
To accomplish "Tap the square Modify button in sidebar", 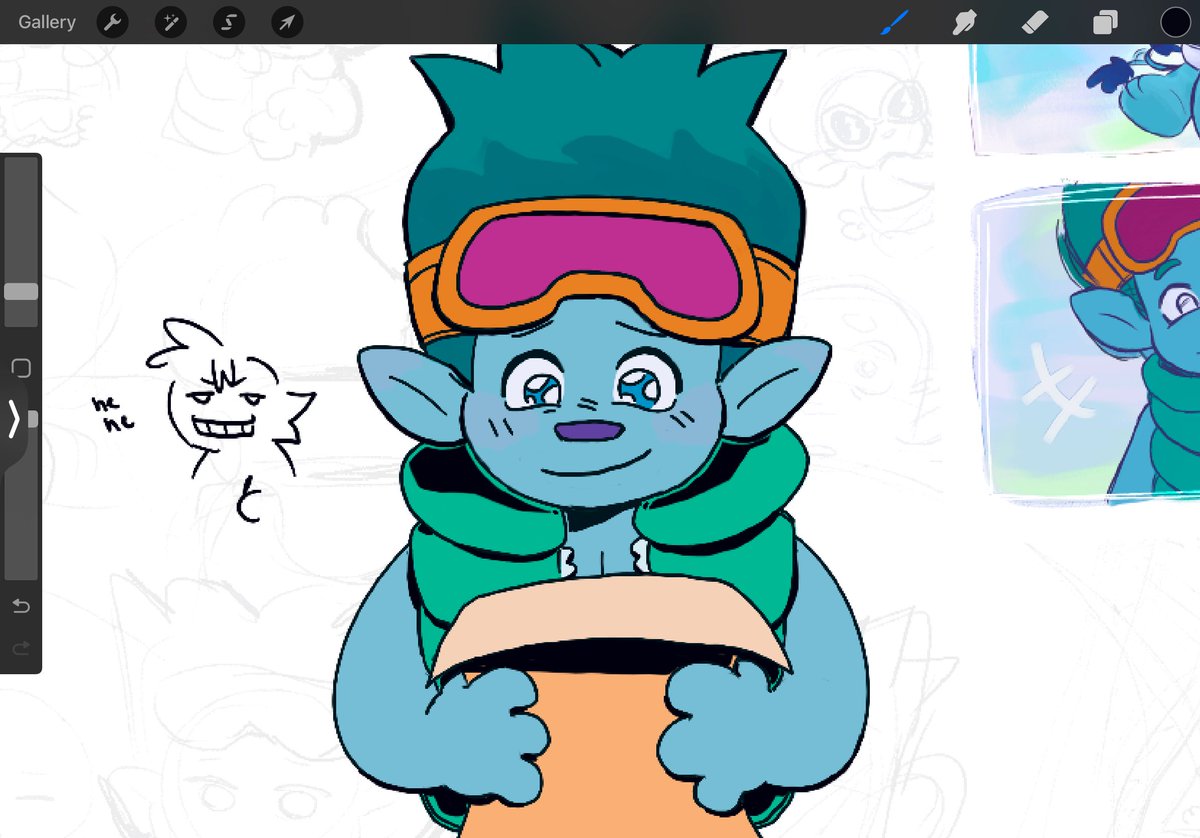I will [x=20, y=367].
